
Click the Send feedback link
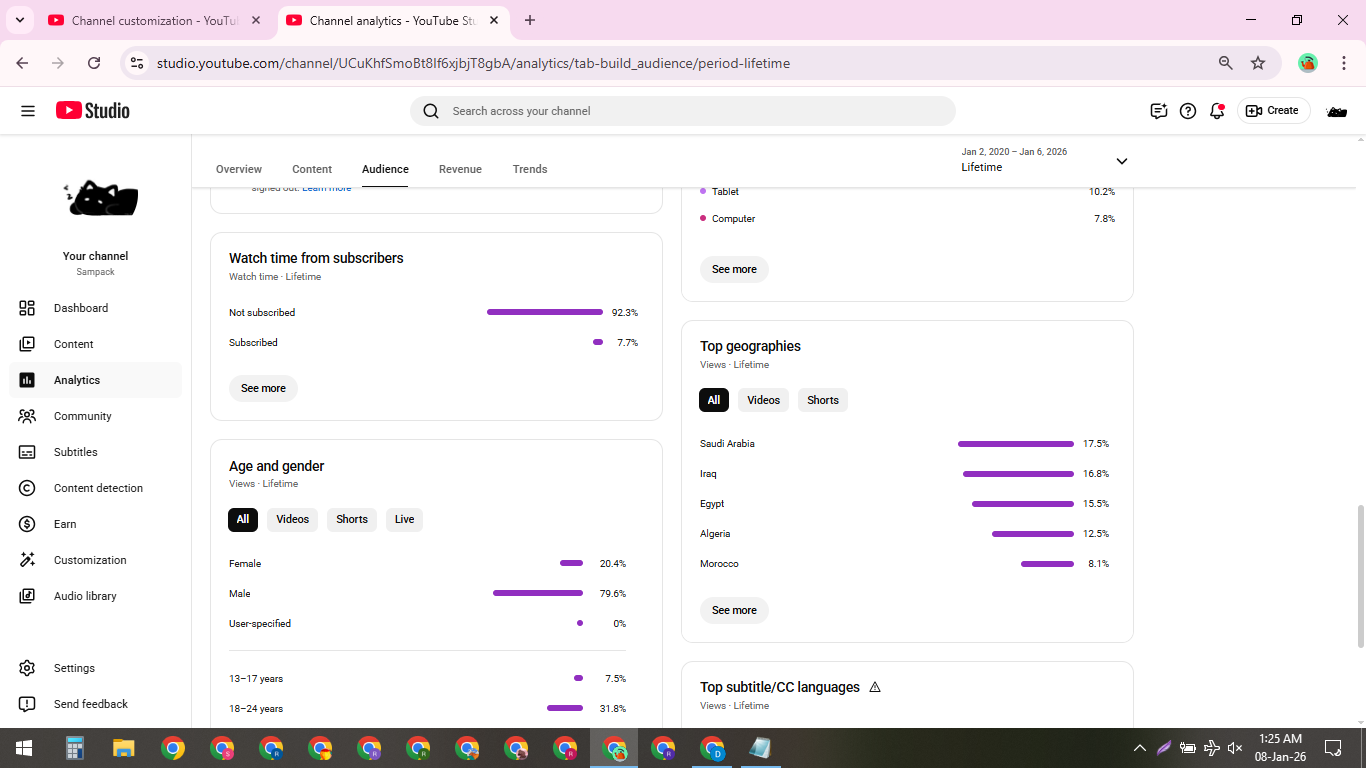(90, 704)
